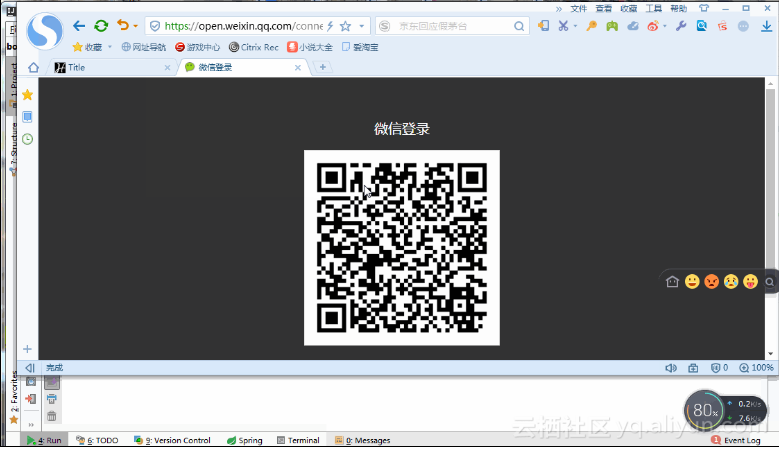
Task: Click the blue magnifier page-search icon
Action: point(701,26)
